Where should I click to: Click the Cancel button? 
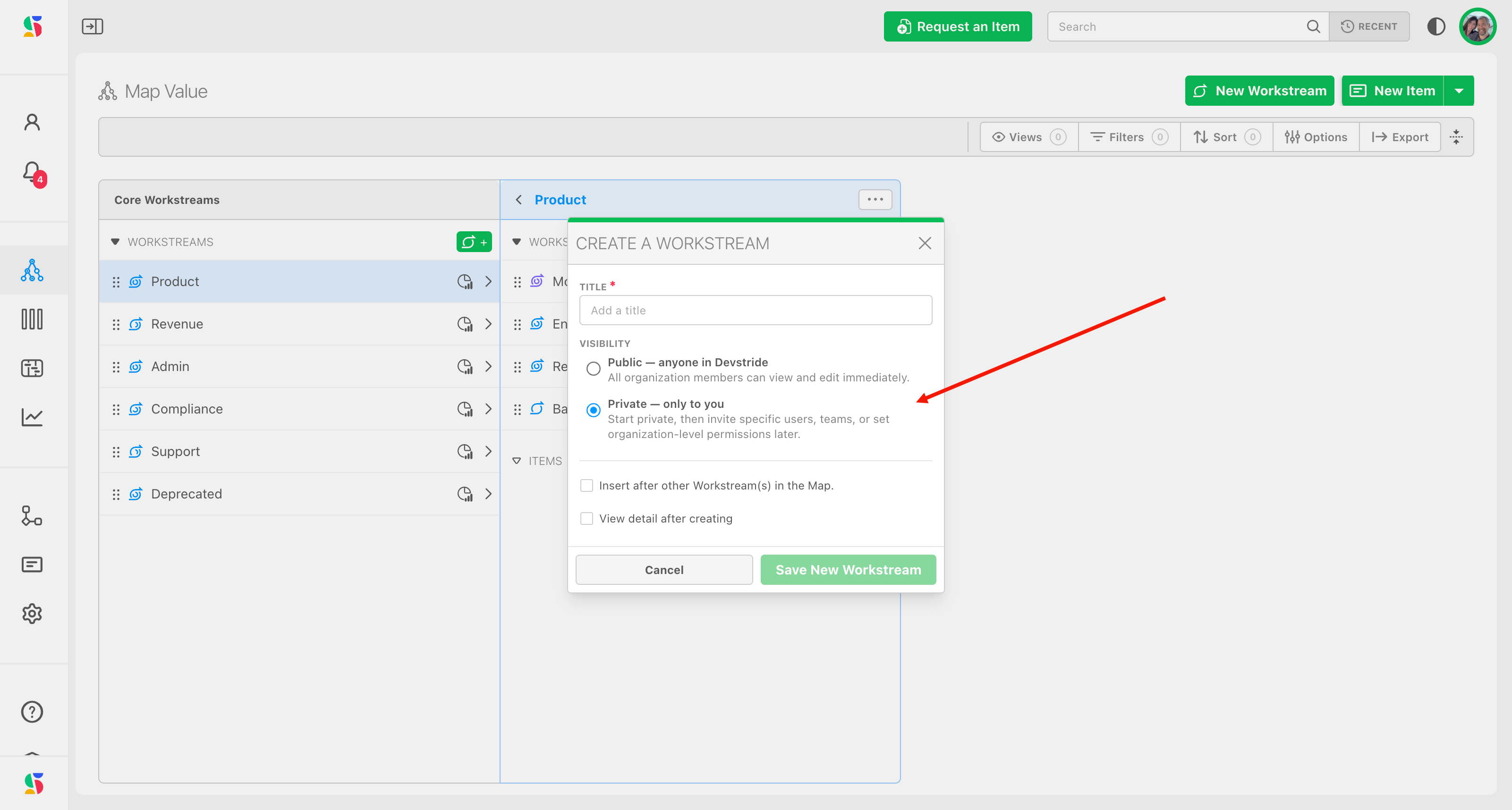(664, 570)
